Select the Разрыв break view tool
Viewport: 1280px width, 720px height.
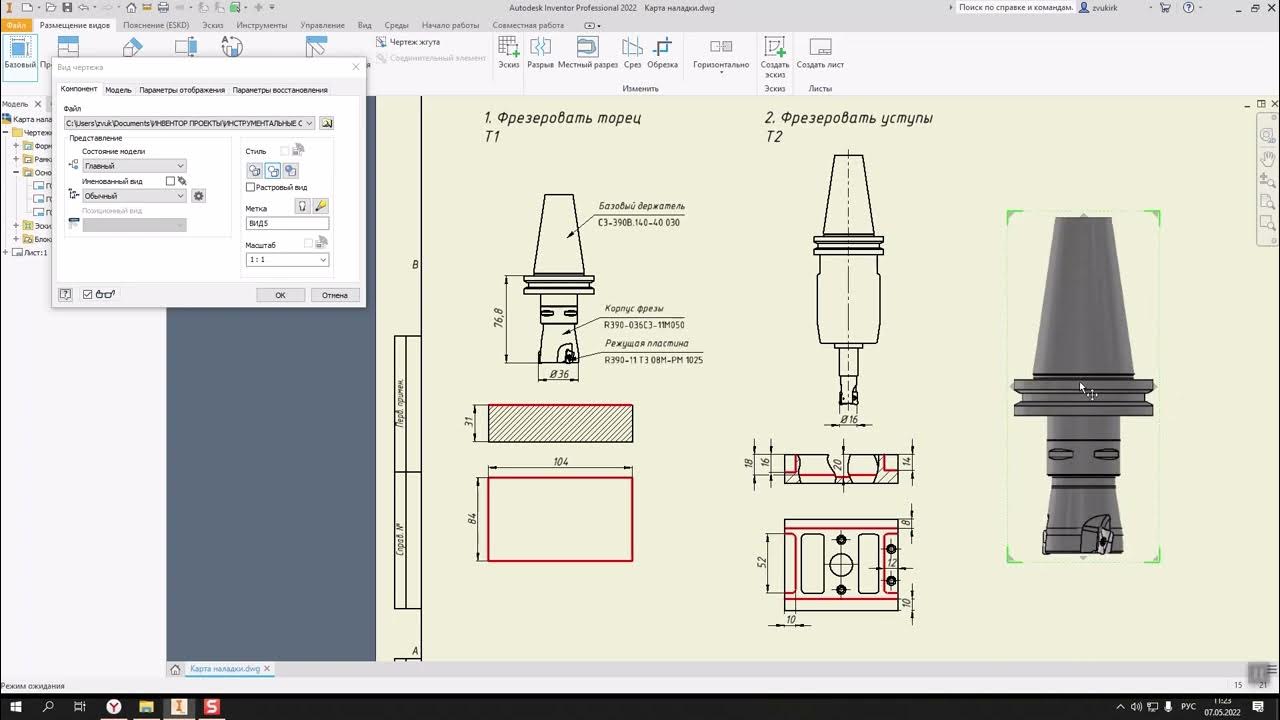coord(540,52)
